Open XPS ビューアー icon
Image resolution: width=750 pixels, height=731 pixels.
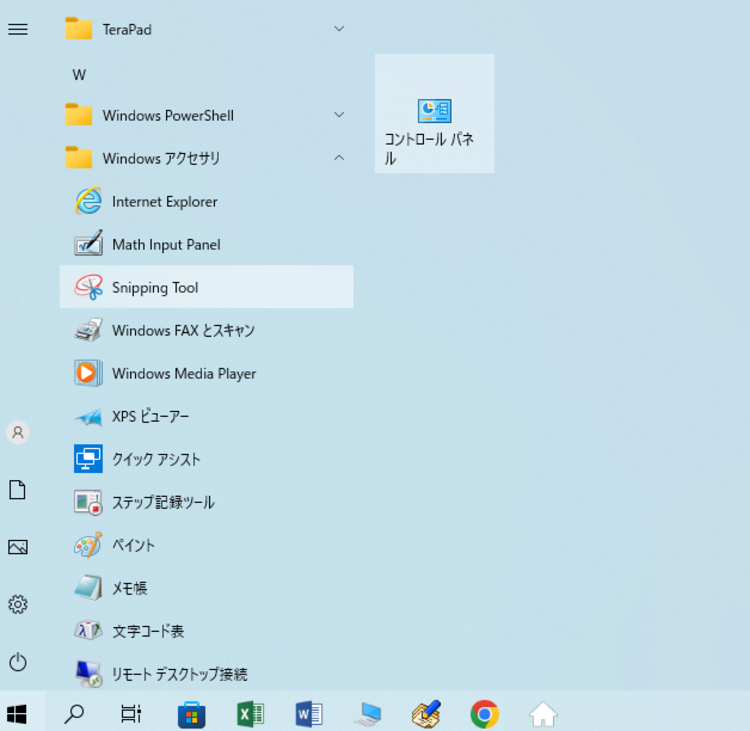pyautogui.click(x=88, y=416)
